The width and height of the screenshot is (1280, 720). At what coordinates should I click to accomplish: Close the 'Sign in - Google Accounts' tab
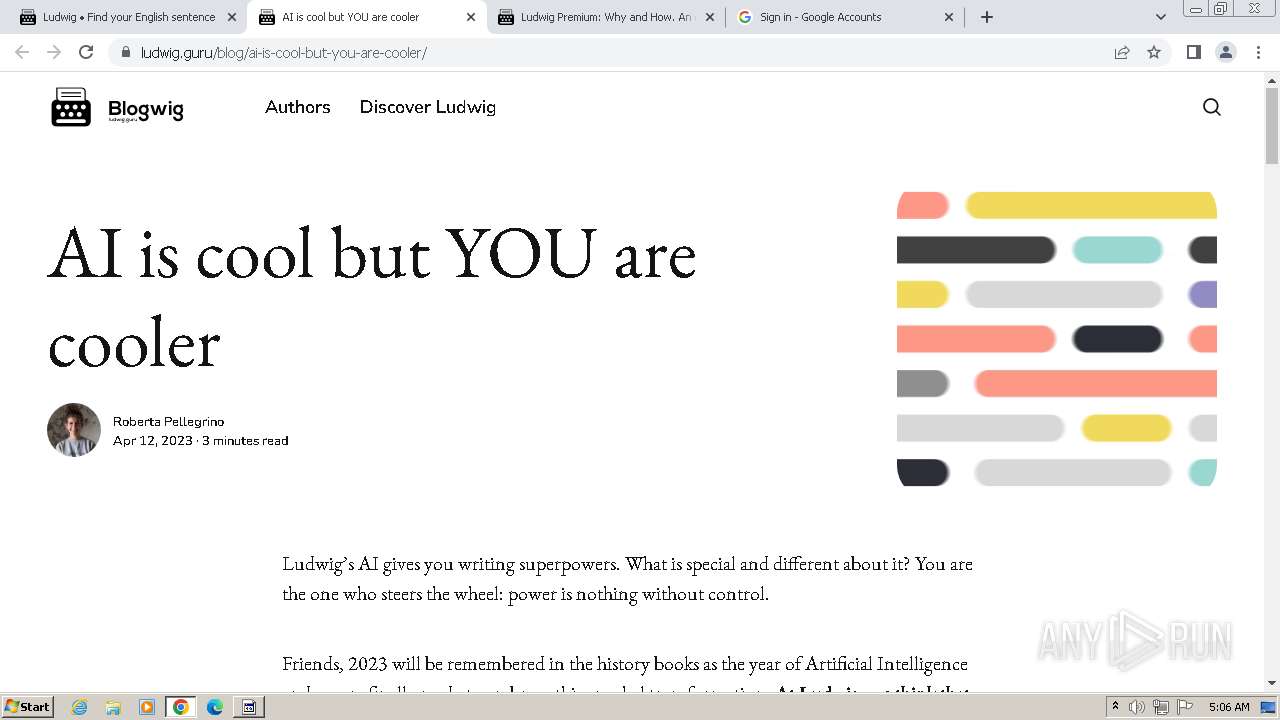949,17
